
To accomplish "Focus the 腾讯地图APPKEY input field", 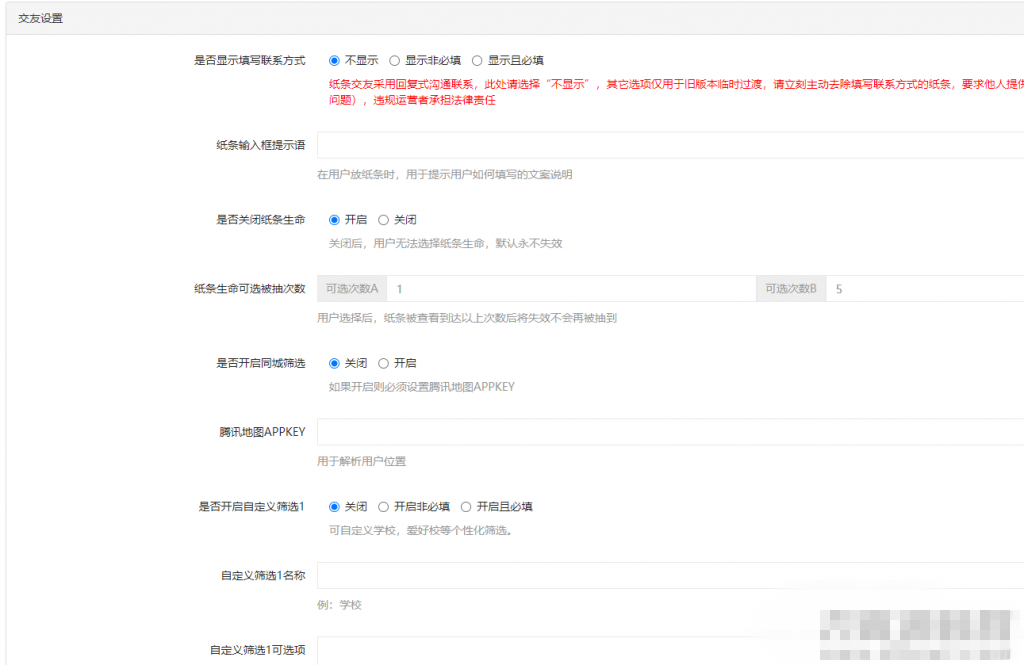I will pyautogui.click(x=671, y=432).
